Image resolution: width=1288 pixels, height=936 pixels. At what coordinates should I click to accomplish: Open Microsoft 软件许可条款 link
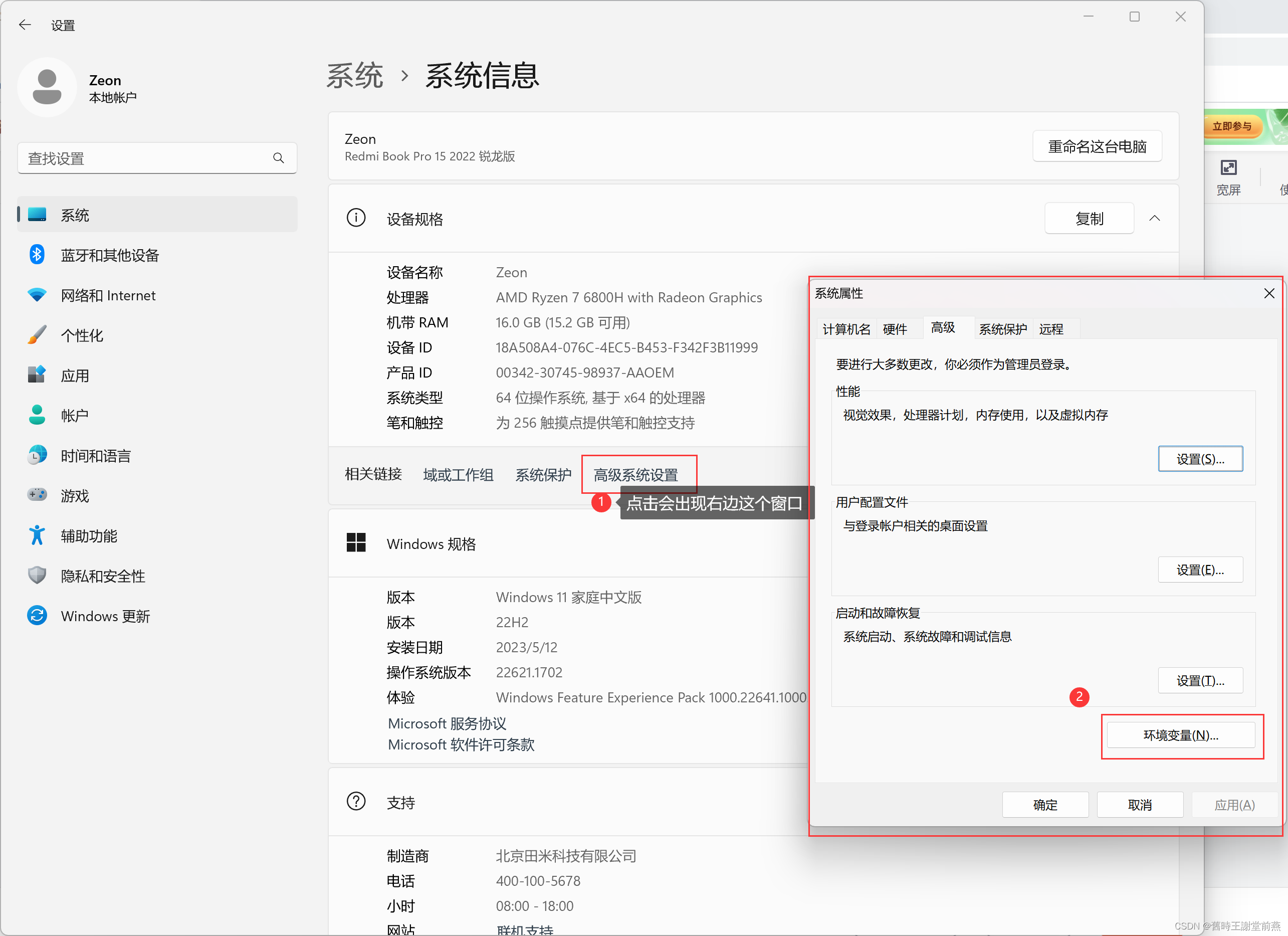pyautogui.click(x=461, y=745)
